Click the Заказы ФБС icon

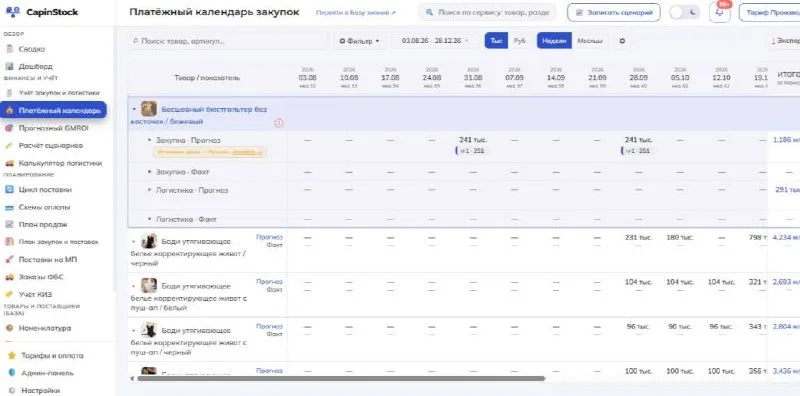pos(9,277)
